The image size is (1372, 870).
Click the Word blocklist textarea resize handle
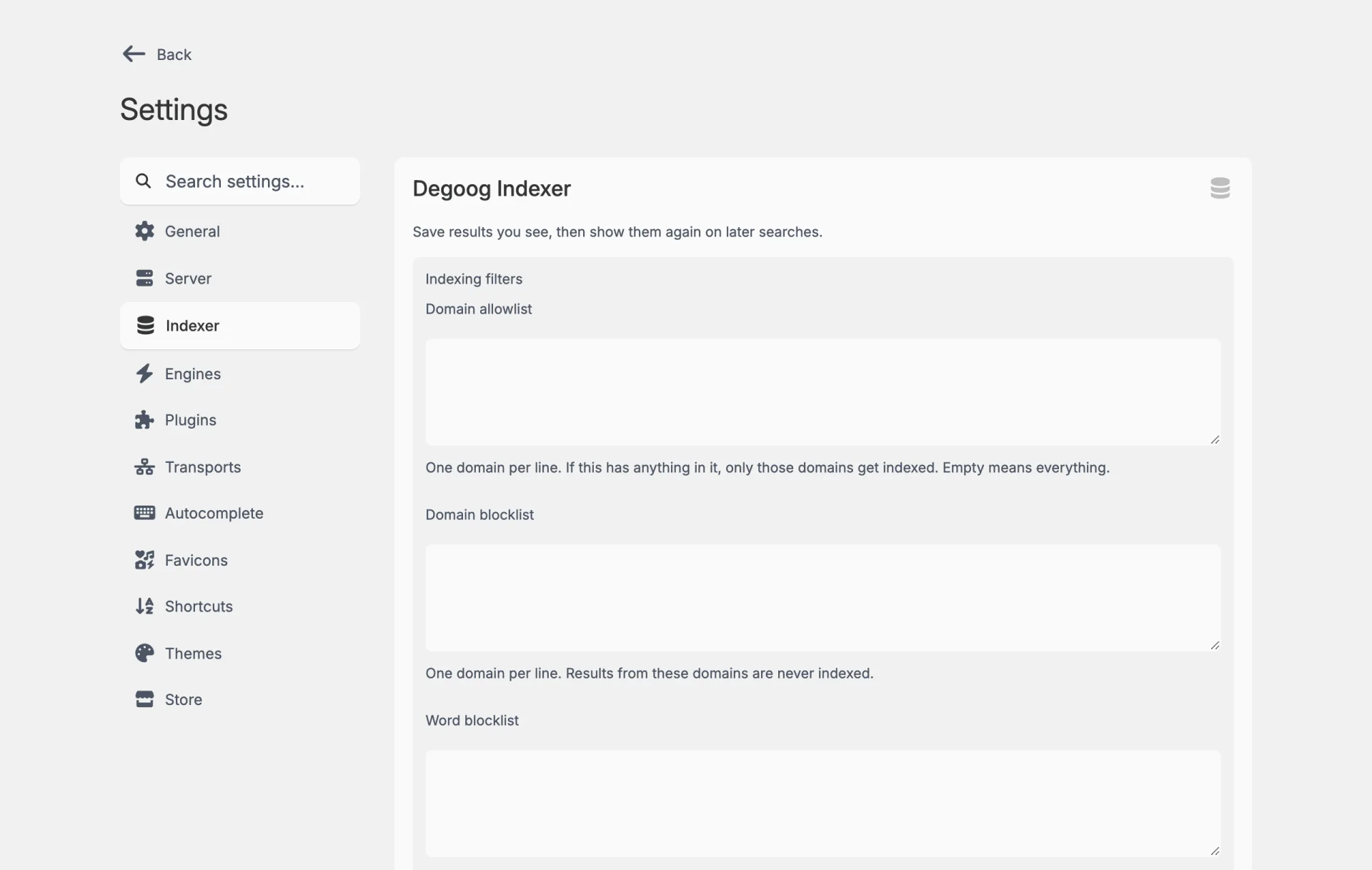(1215, 851)
